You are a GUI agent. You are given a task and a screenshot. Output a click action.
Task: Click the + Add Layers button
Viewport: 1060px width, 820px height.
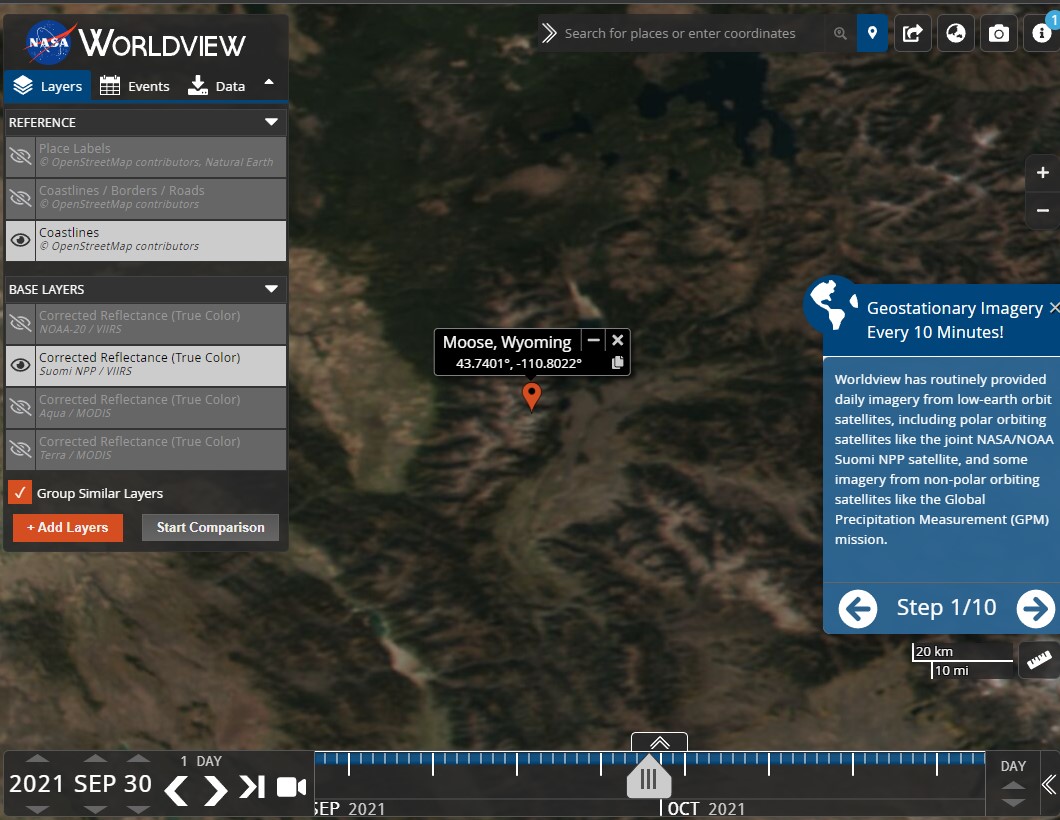(68, 527)
